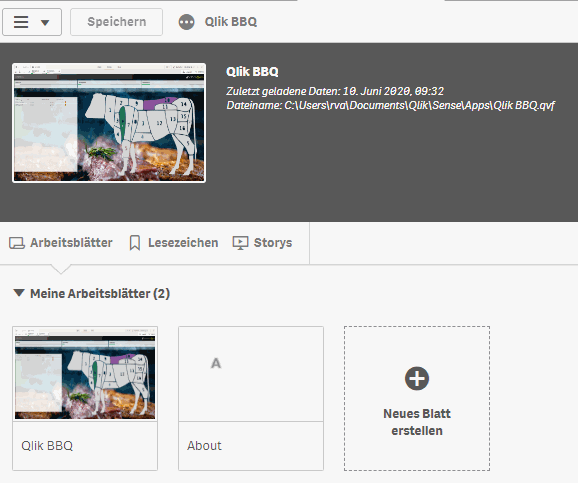
Task: Click the 'Zuletzt geladene Daten' line
Action: point(335,91)
